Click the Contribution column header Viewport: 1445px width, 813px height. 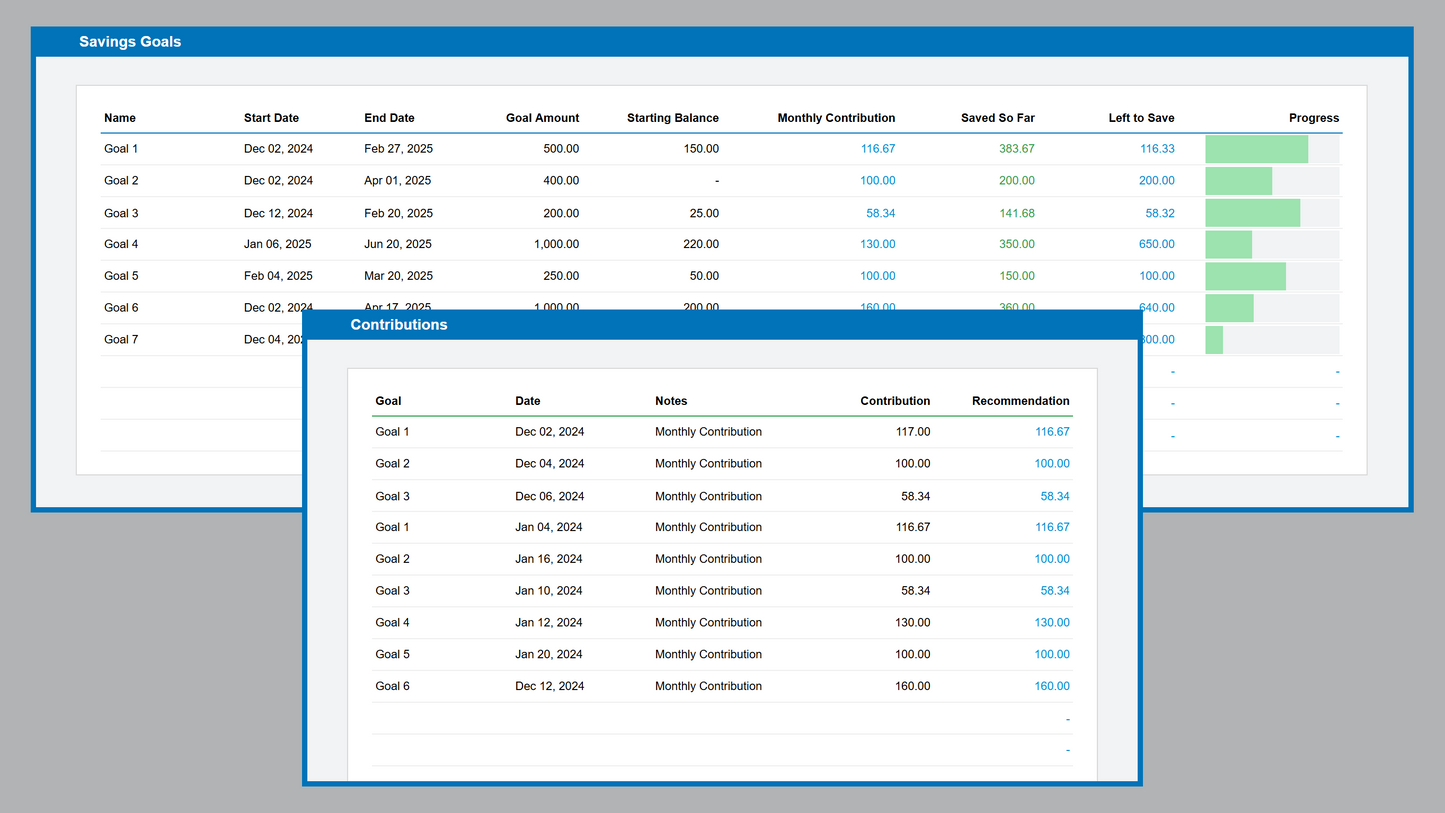pos(895,401)
